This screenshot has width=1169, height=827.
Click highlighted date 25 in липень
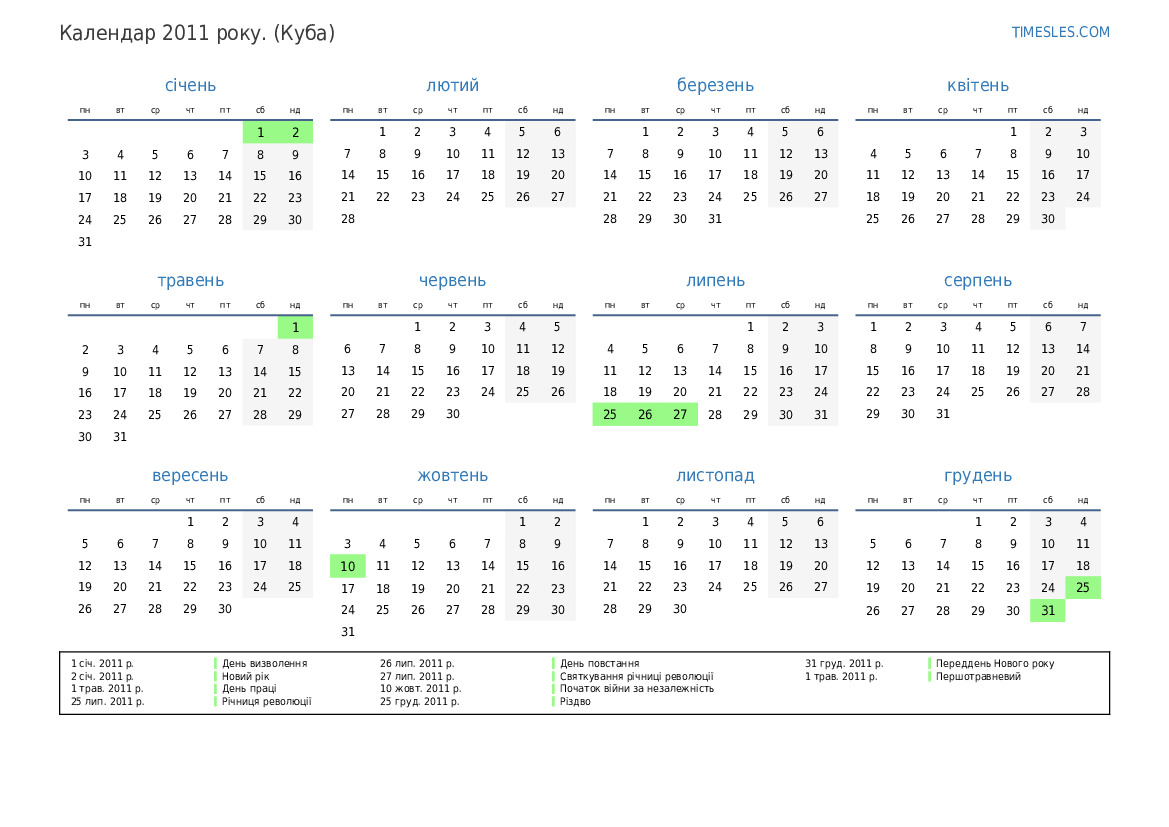tap(610, 415)
